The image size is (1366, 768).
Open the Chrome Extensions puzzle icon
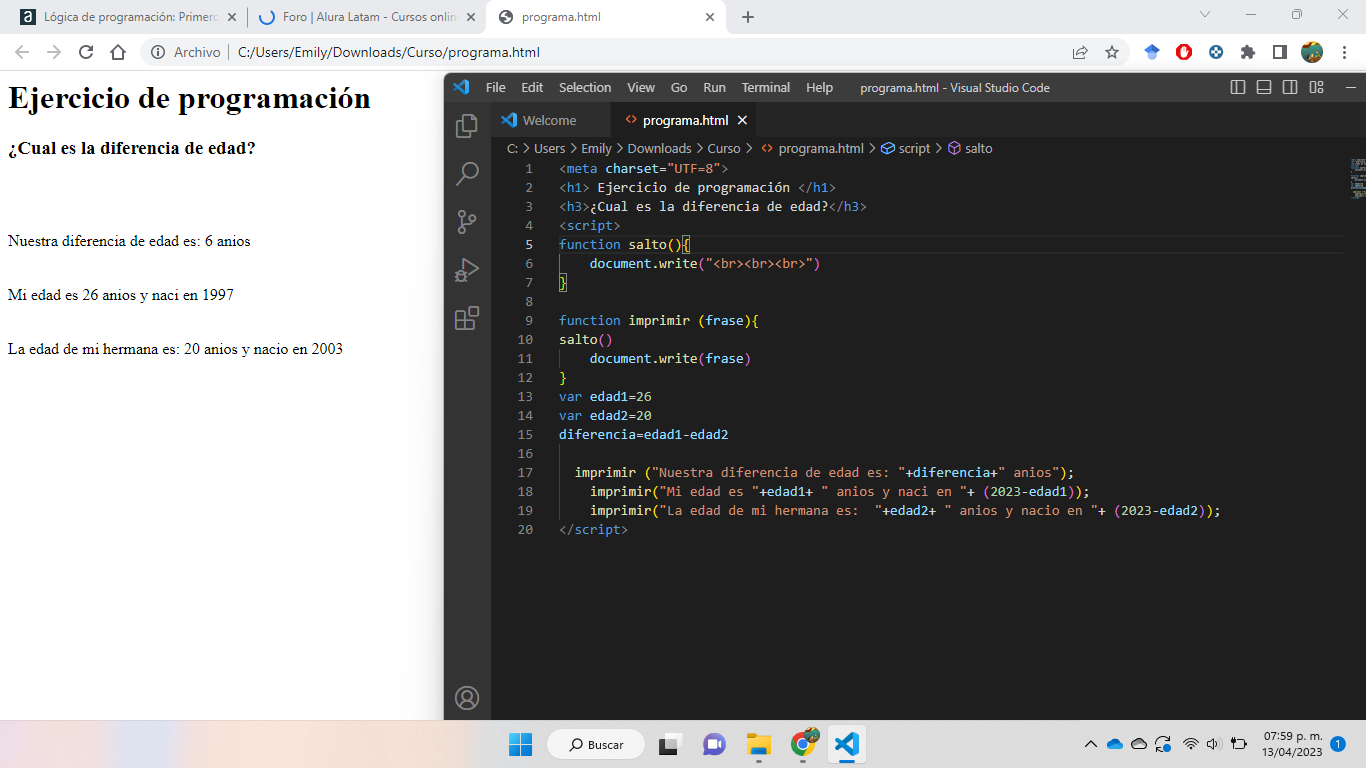tap(1248, 52)
